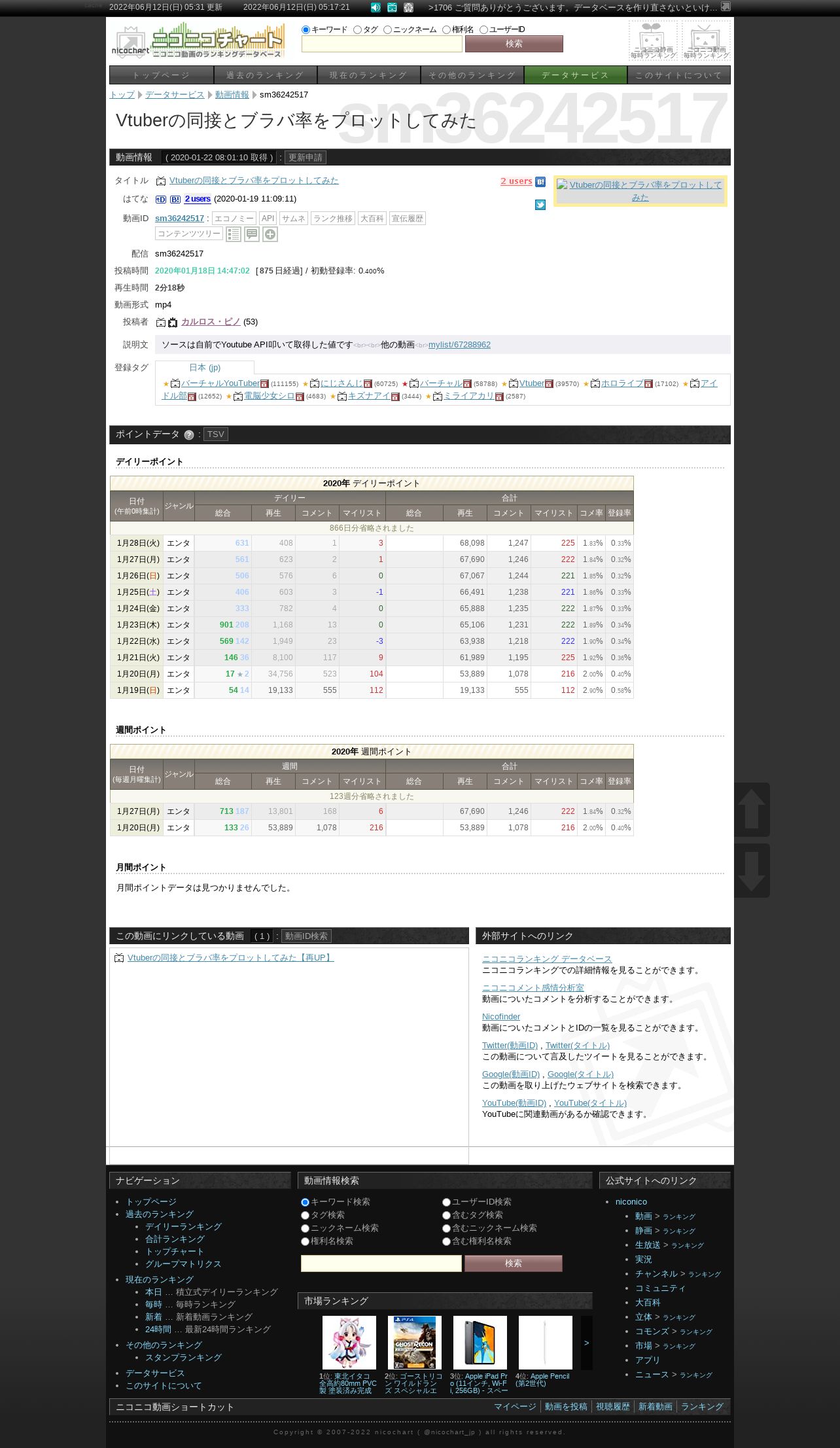Image resolution: width=840 pixels, height=1448 pixels.
Task: Click the speaker icon in top bar
Action: point(376,7)
